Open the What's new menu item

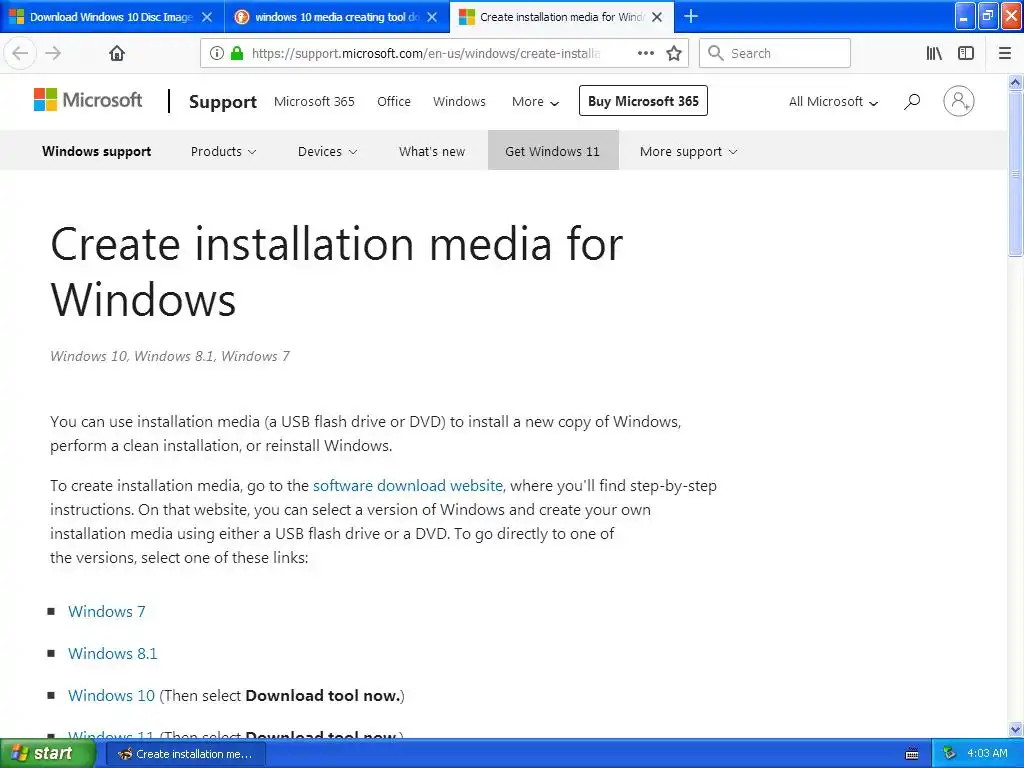tap(432, 152)
